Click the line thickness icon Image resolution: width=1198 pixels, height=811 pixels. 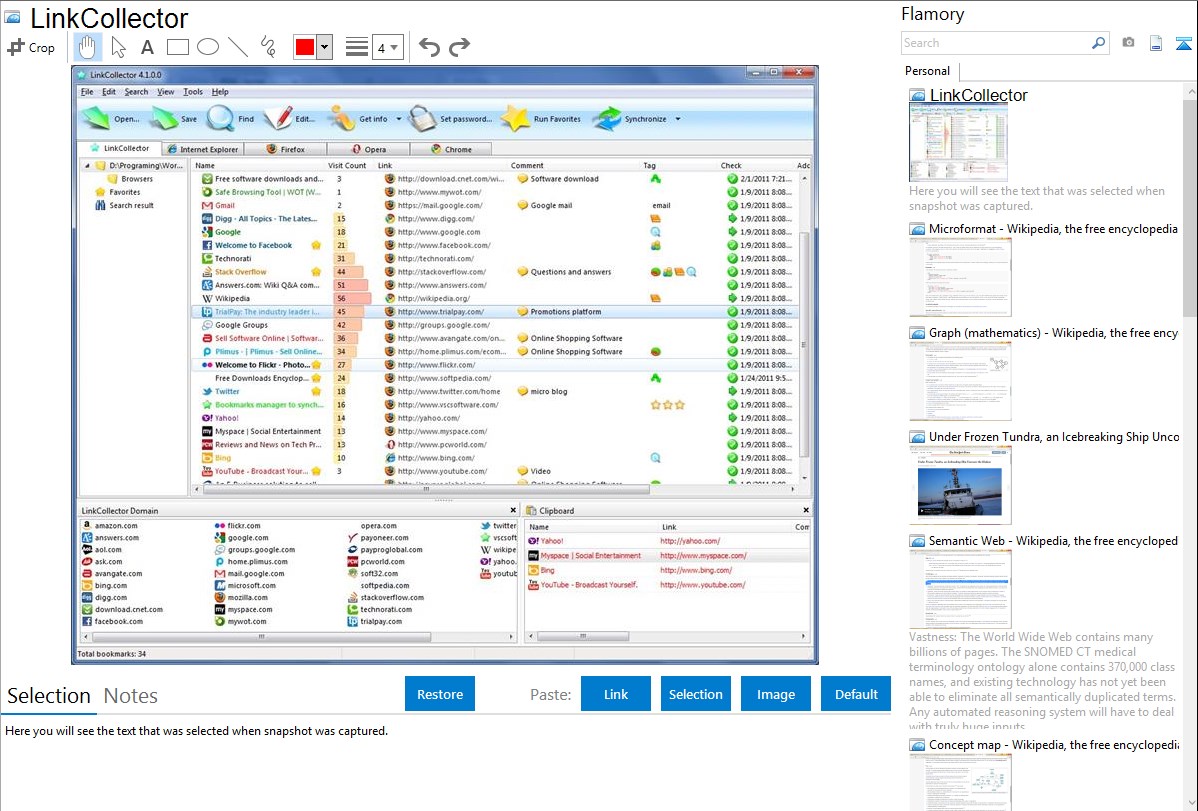tap(357, 47)
